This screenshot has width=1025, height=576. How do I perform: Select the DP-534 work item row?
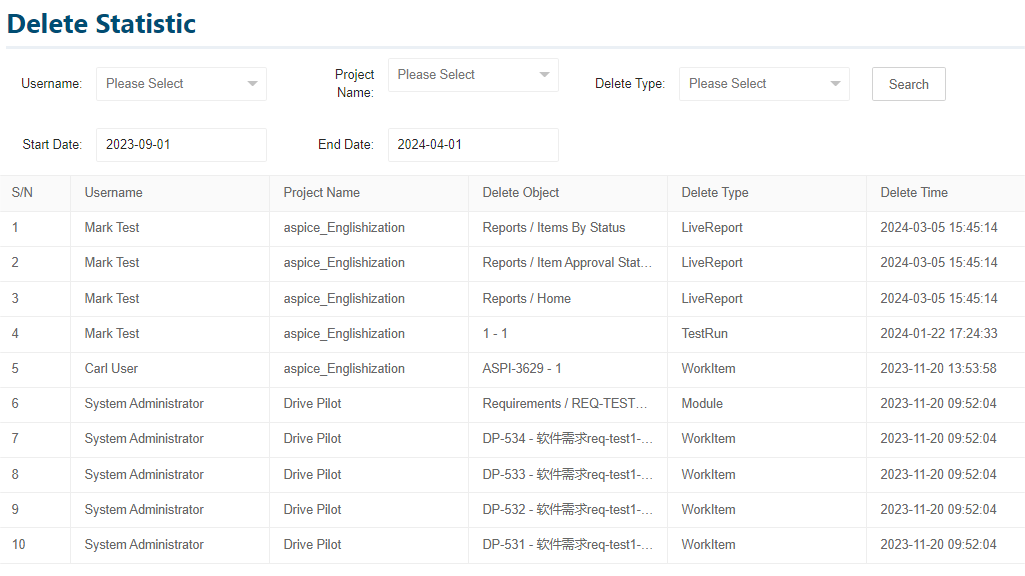coord(512,439)
